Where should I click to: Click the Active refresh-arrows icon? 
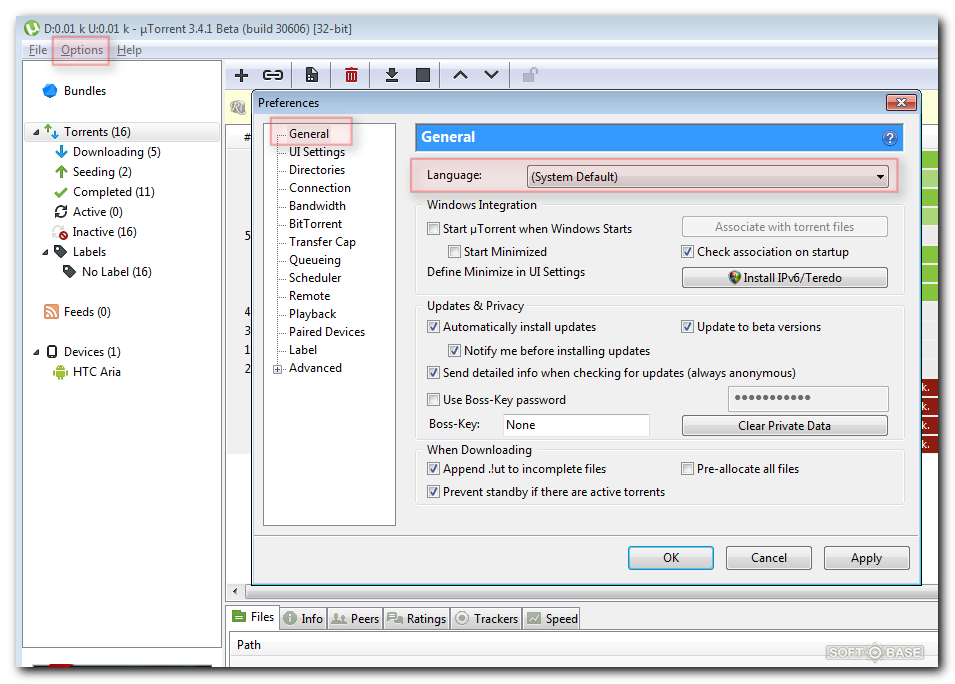click(61, 212)
